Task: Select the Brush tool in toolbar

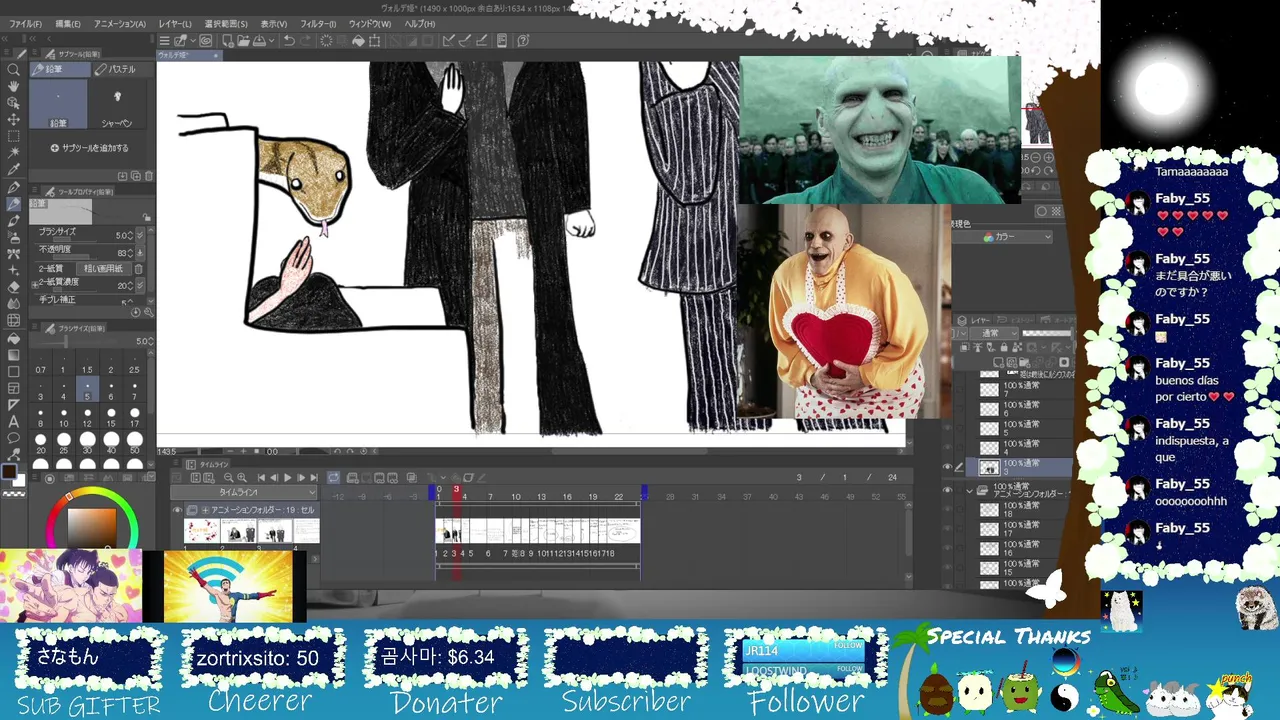Action: [13, 221]
